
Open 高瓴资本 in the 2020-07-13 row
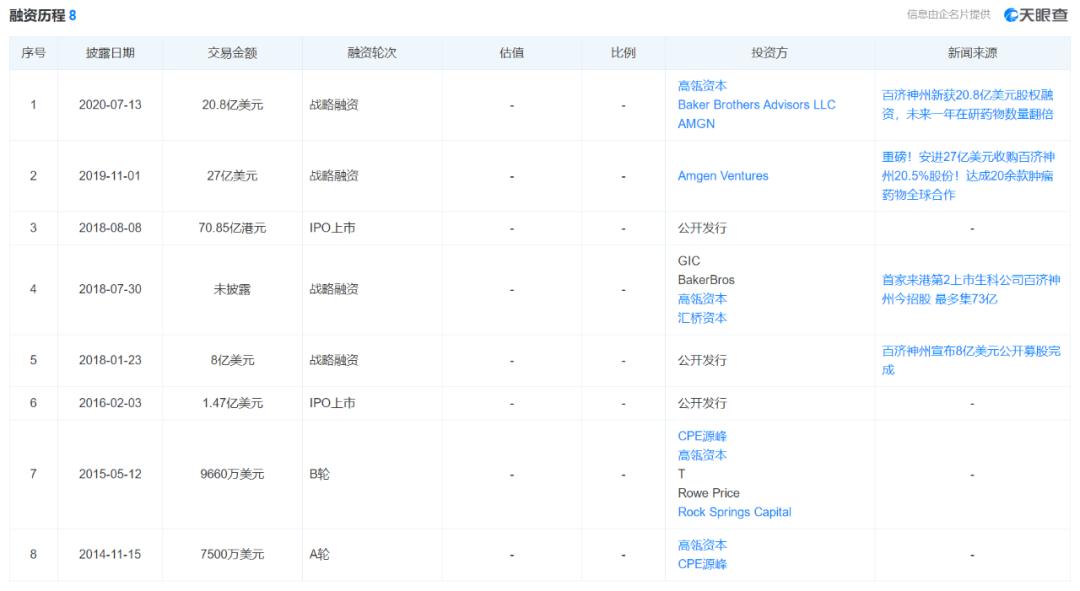click(x=702, y=86)
